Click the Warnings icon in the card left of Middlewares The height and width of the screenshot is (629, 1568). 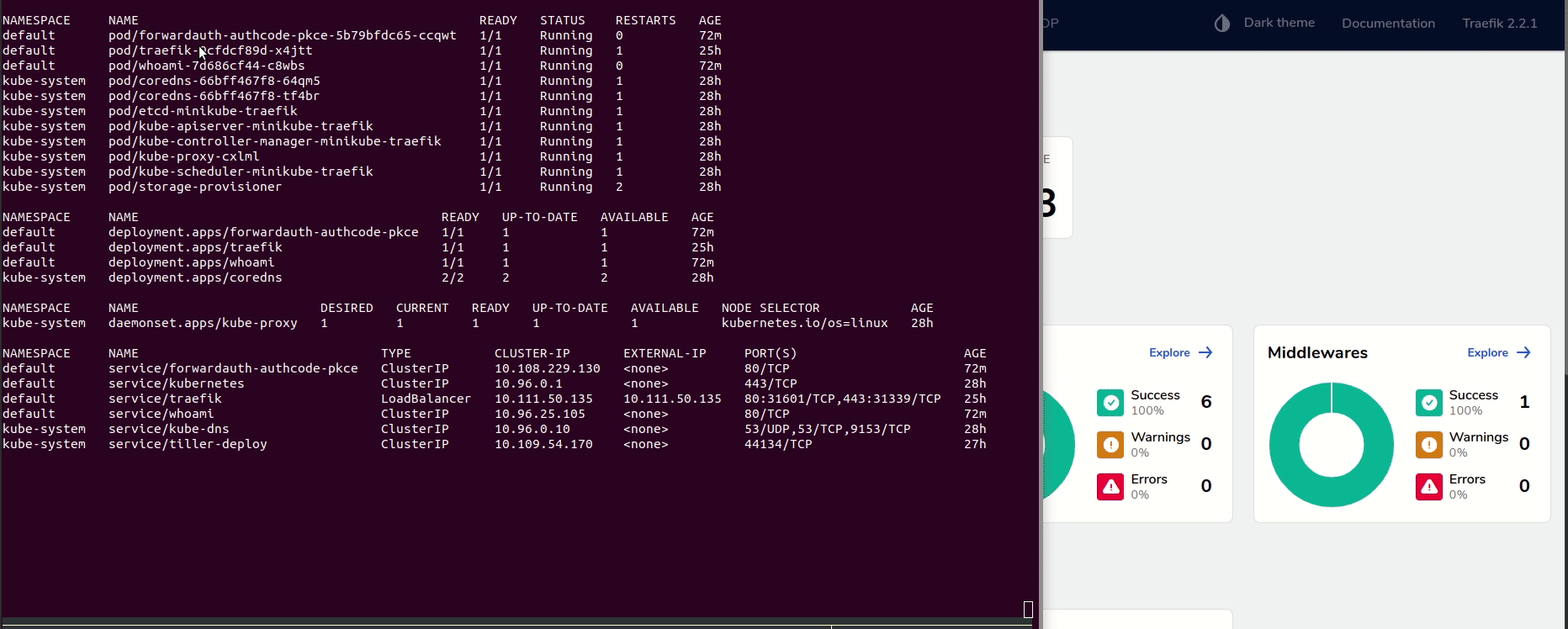pyautogui.click(x=1110, y=445)
